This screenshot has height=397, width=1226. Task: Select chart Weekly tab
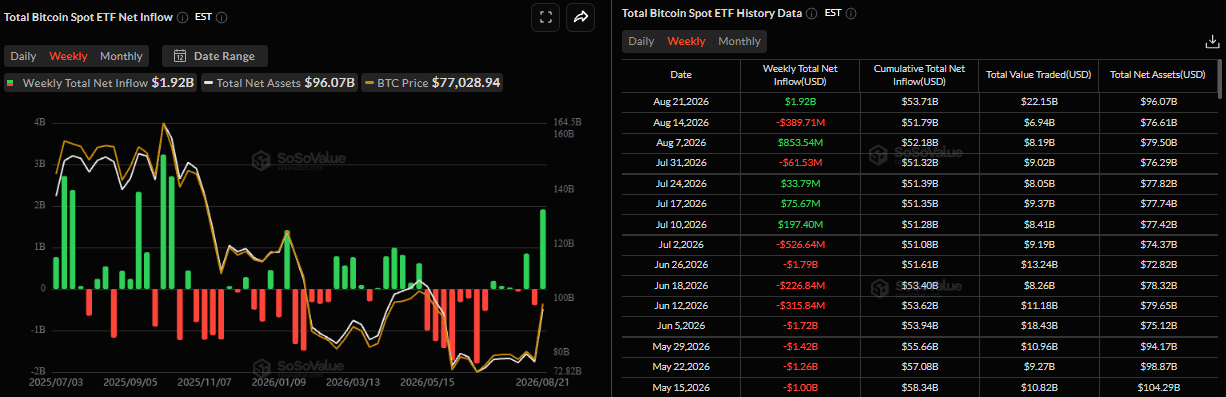click(68, 56)
